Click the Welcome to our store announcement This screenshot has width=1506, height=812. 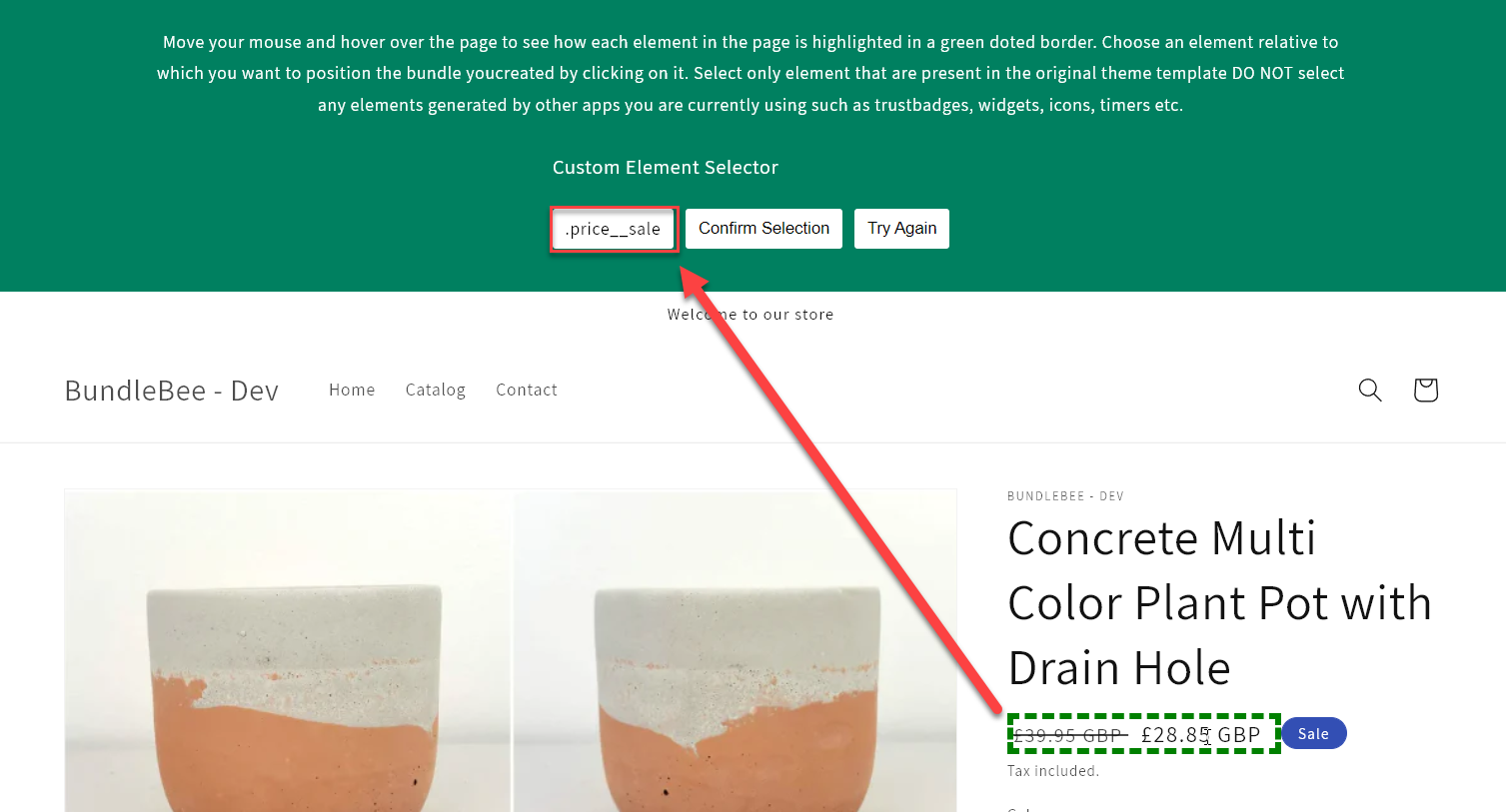pyautogui.click(x=751, y=315)
